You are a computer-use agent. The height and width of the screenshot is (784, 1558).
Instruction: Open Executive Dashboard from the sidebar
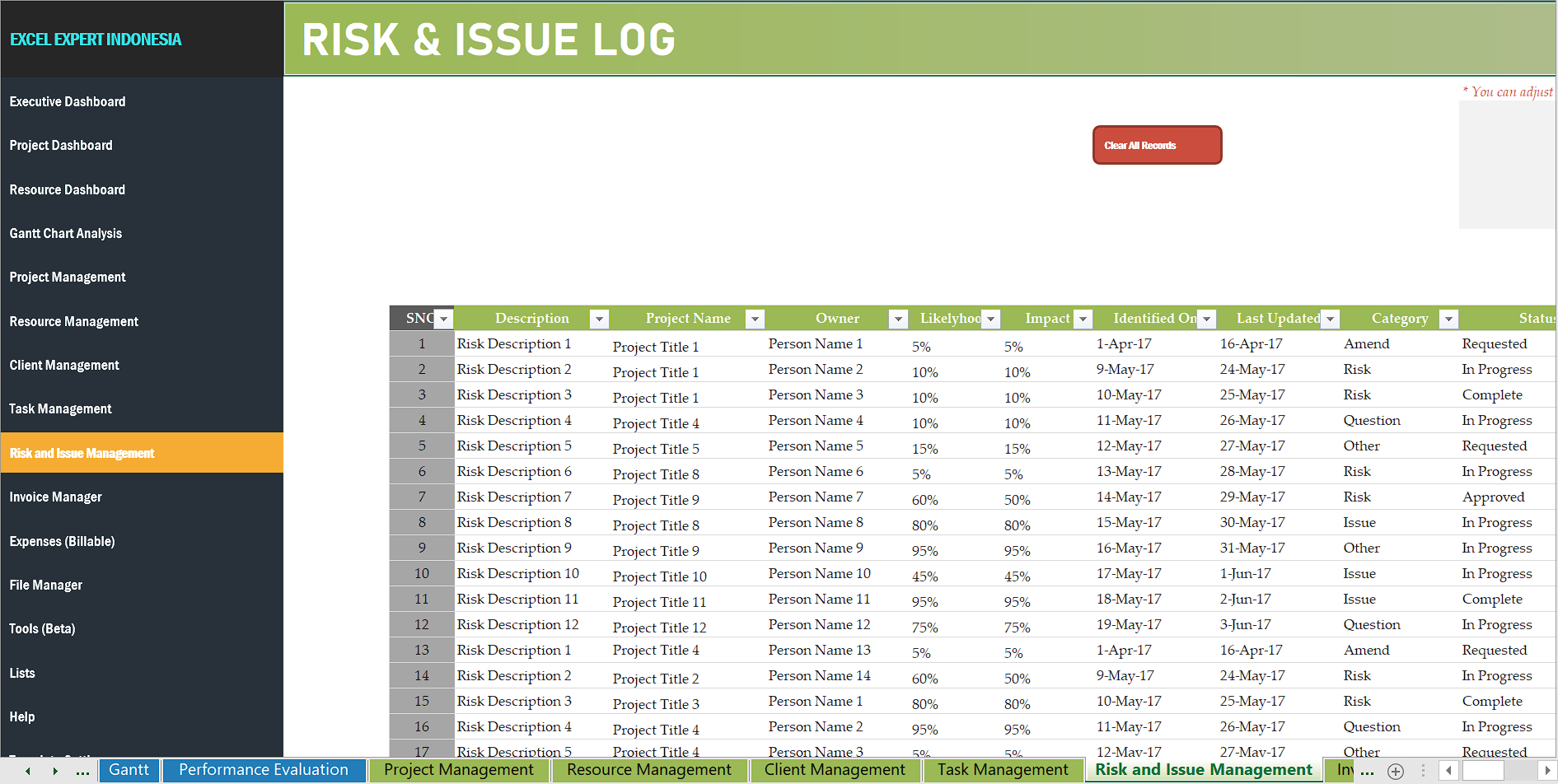[68, 102]
